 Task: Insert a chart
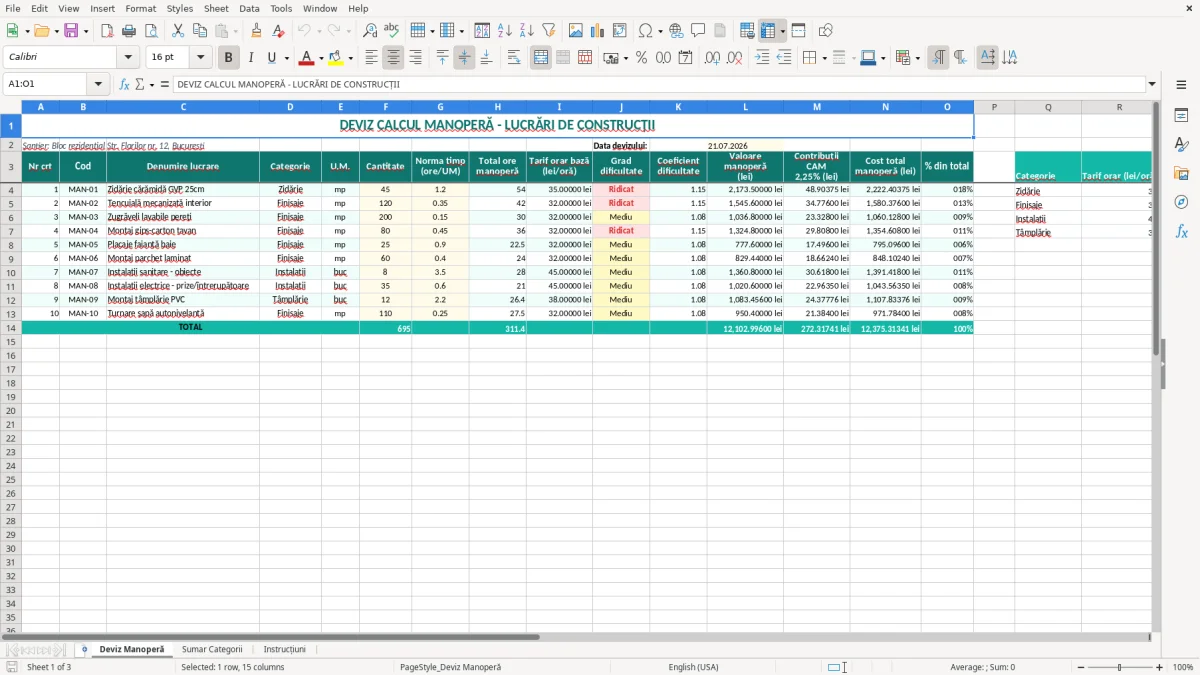pyautogui.click(x=598, y=31)
